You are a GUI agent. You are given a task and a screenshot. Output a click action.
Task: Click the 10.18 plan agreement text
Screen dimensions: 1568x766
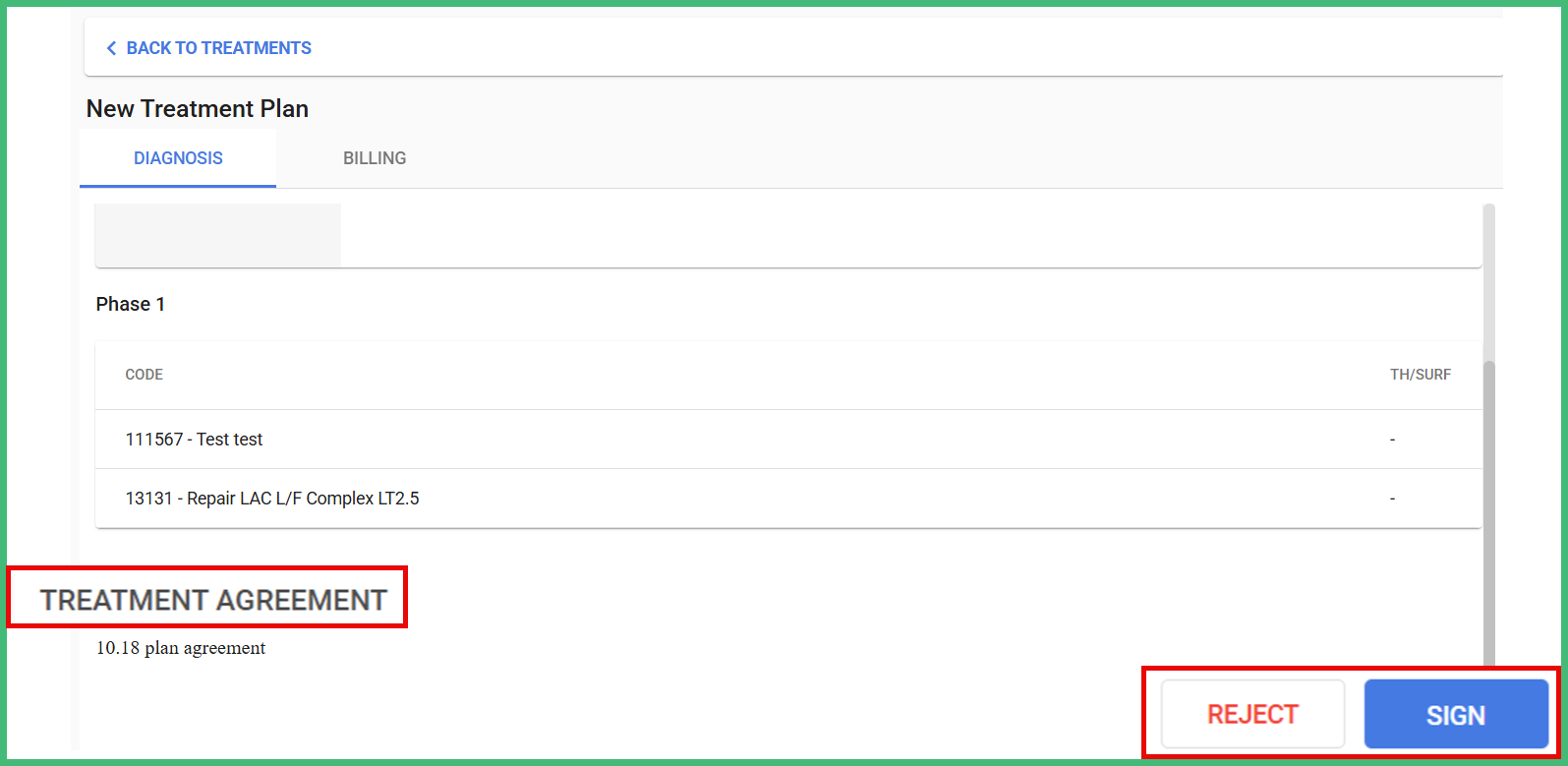181,648
